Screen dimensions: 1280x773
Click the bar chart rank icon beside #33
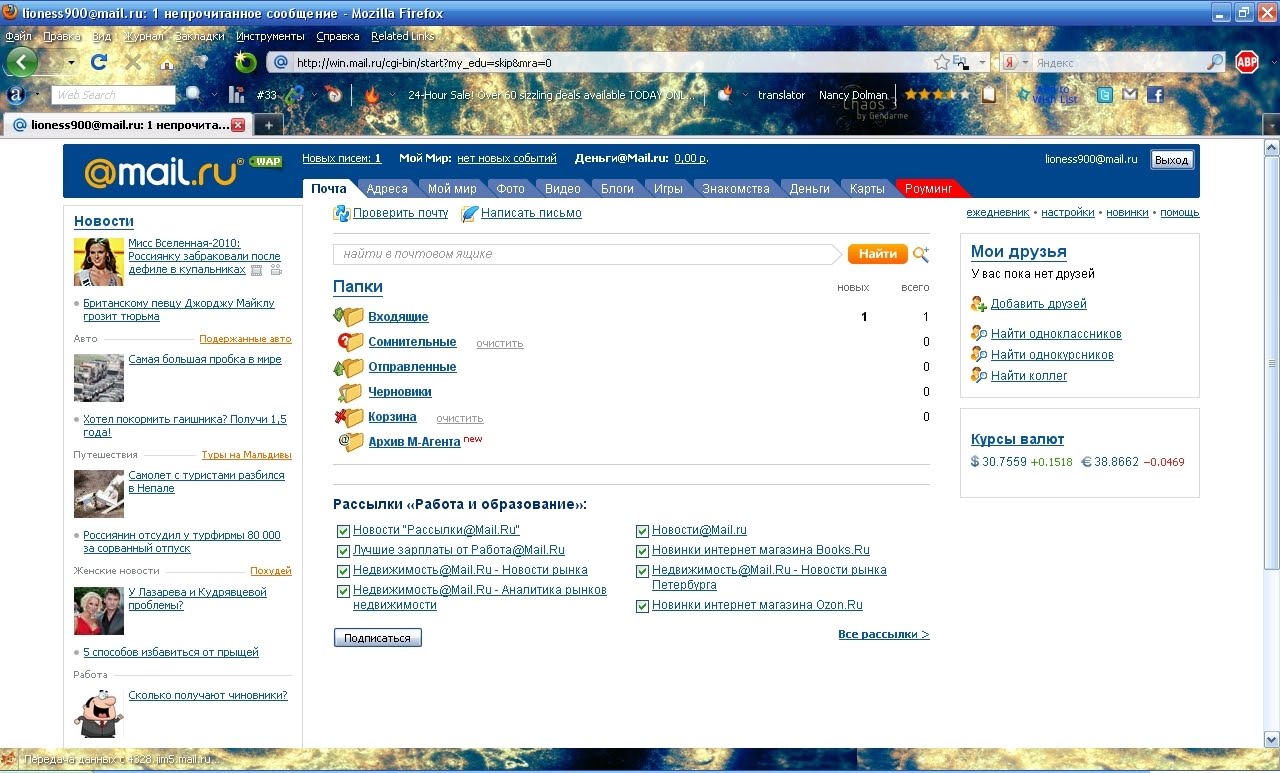[237, 95]
